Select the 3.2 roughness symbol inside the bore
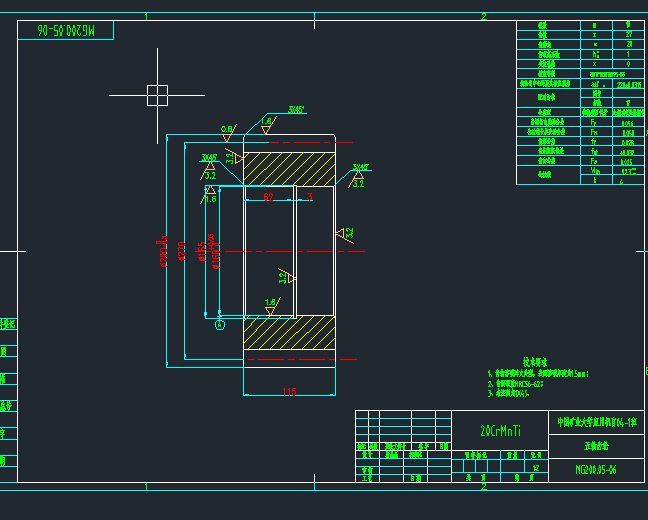This screenshot has width=648, height=520. click(287, 276)
